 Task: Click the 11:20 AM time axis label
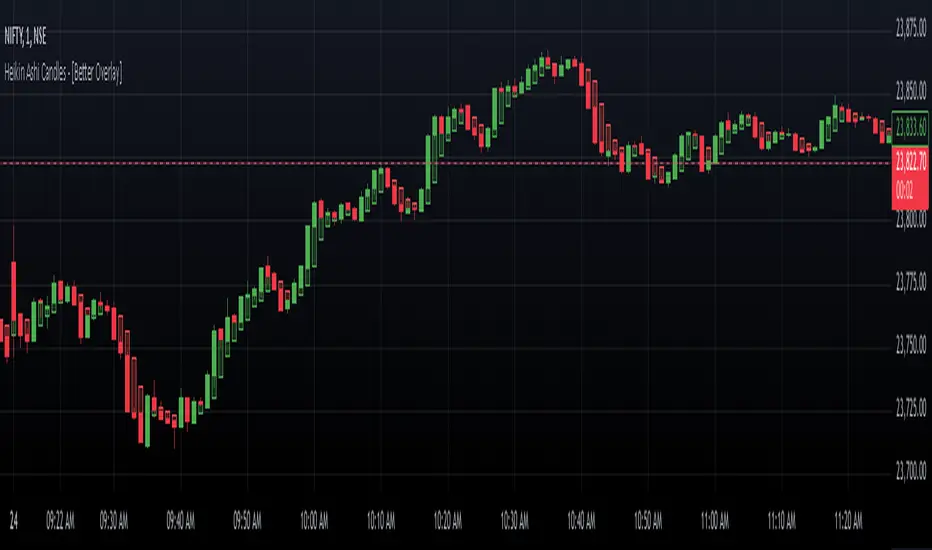coord(848,521)
